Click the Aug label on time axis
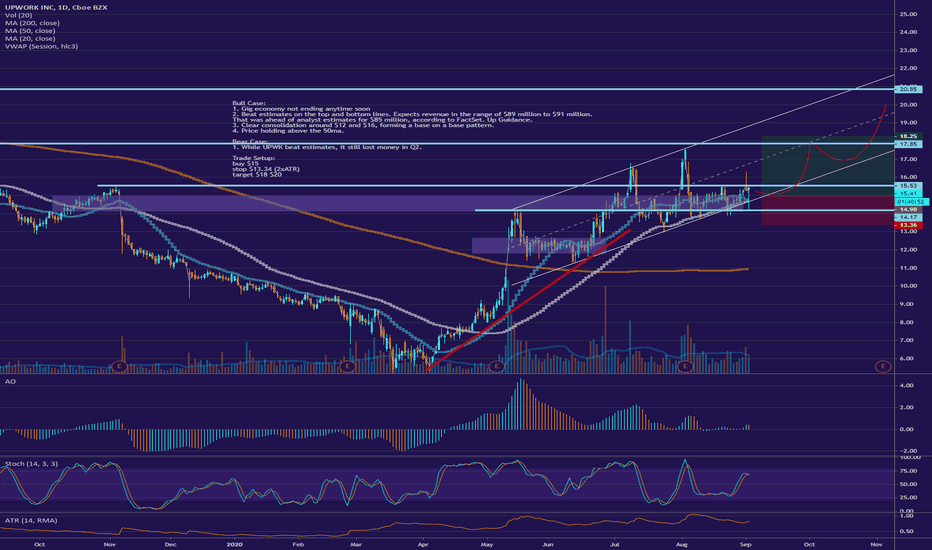This screenshot has height=550, width=932. pos(682,544)
